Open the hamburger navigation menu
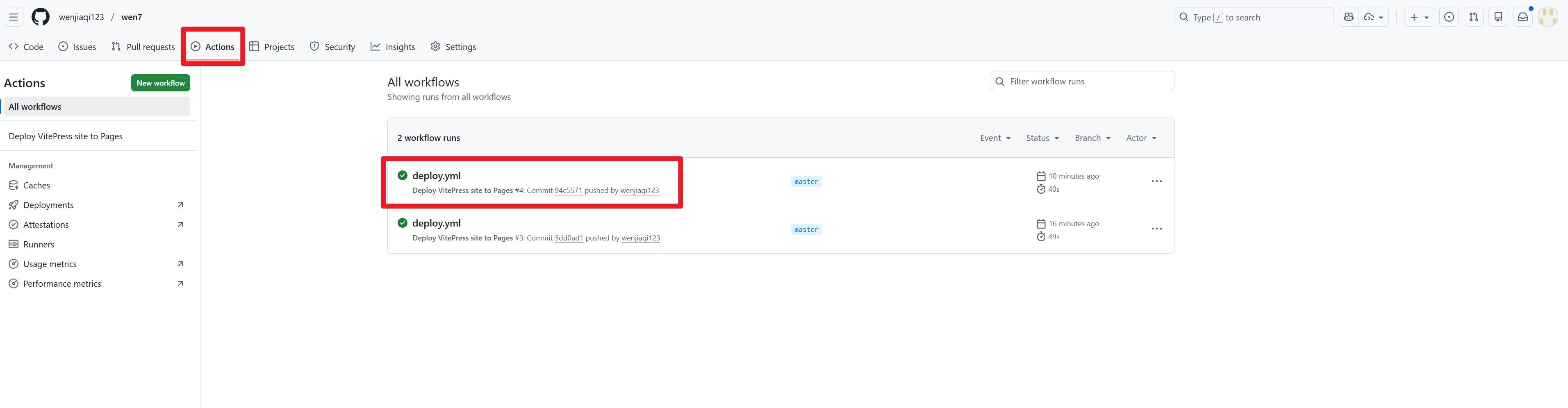This screenshot has width=1568, height=408. tap(14, 17)
